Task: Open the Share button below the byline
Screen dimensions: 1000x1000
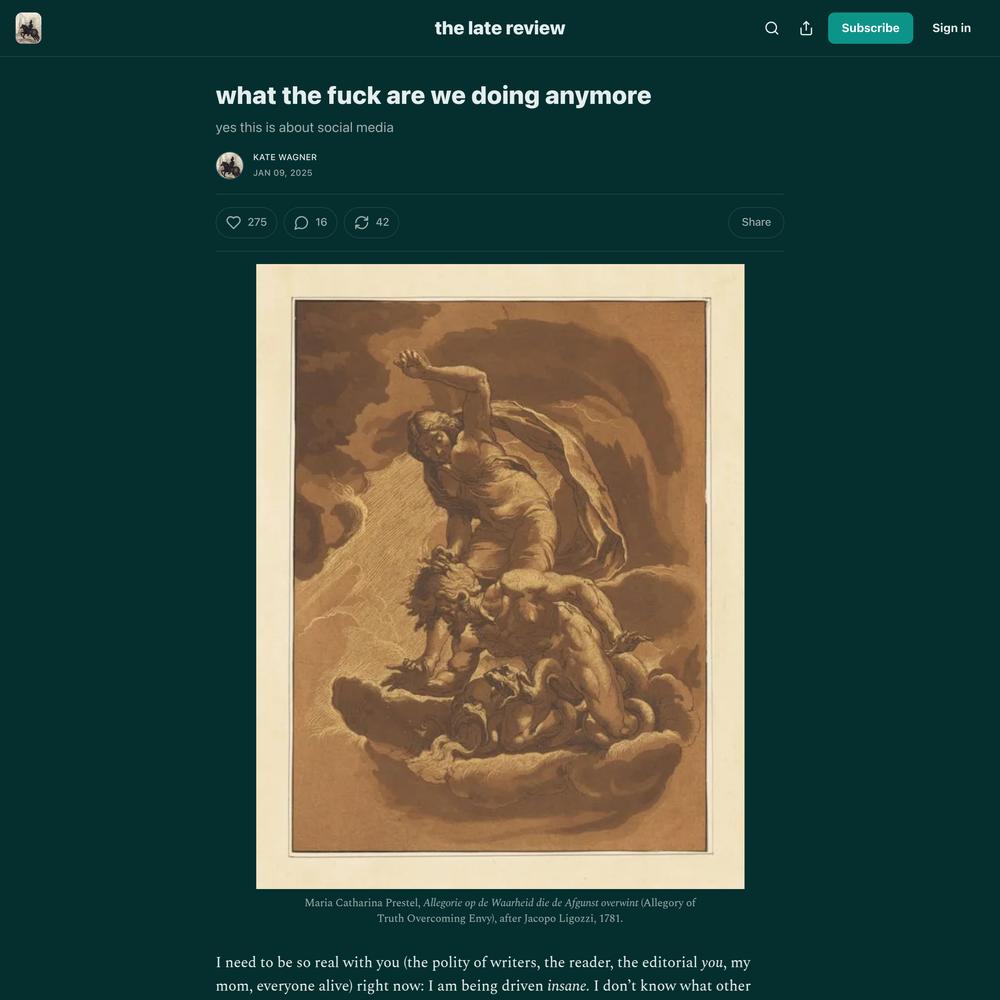Action: point(756,222)
